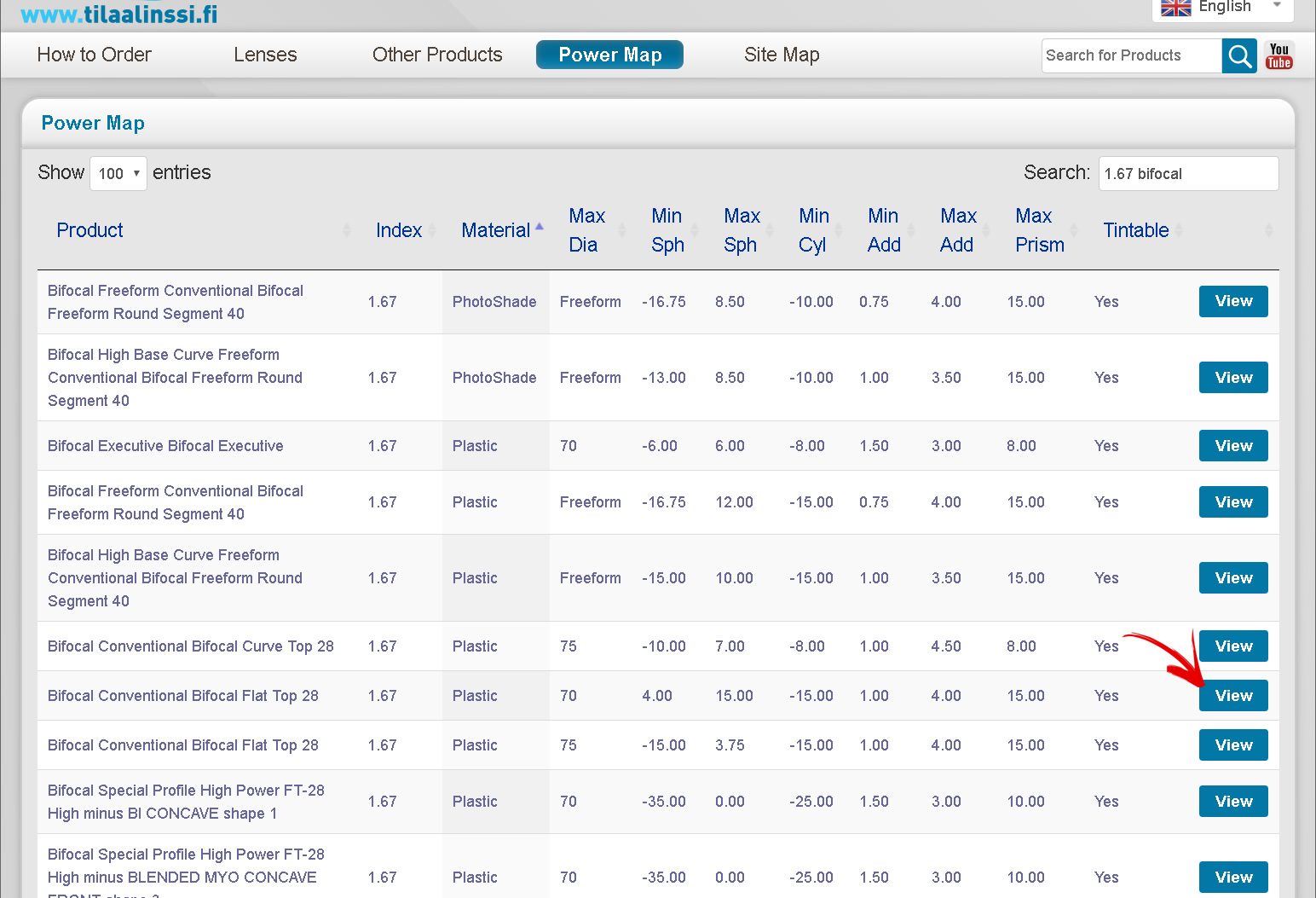This screenshot has height=898, width=1316.
Task: View Bifocal Executive product details
Action: point(1232,446)
